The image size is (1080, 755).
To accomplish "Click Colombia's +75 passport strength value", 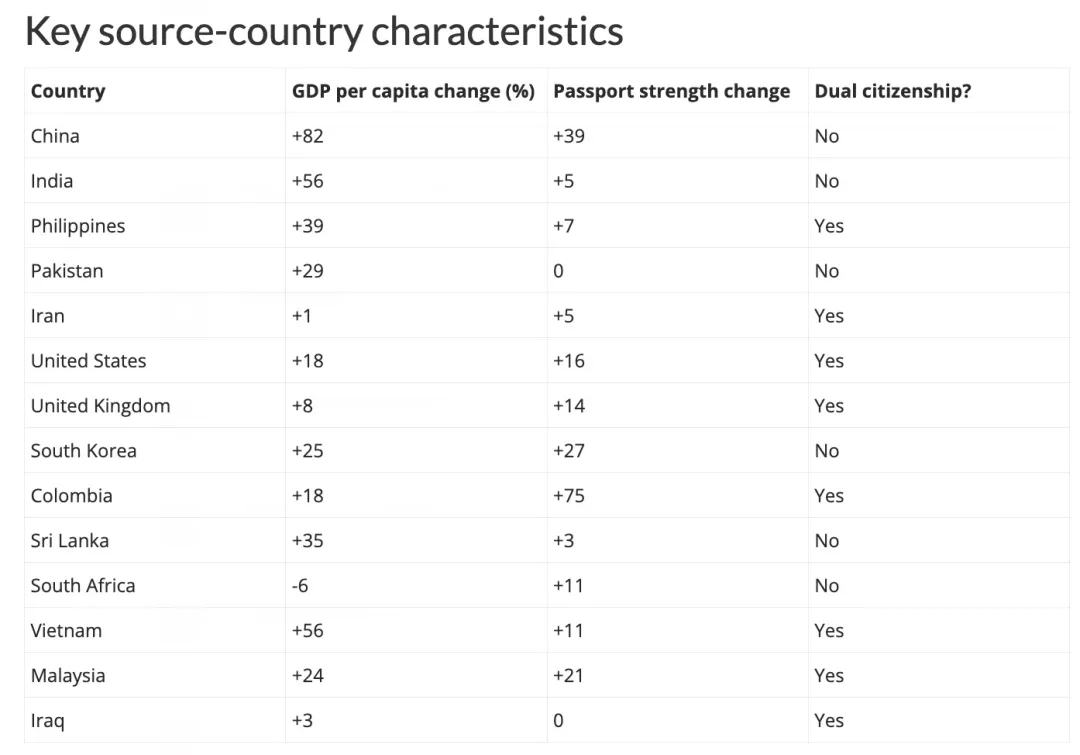I will [569, 496].
